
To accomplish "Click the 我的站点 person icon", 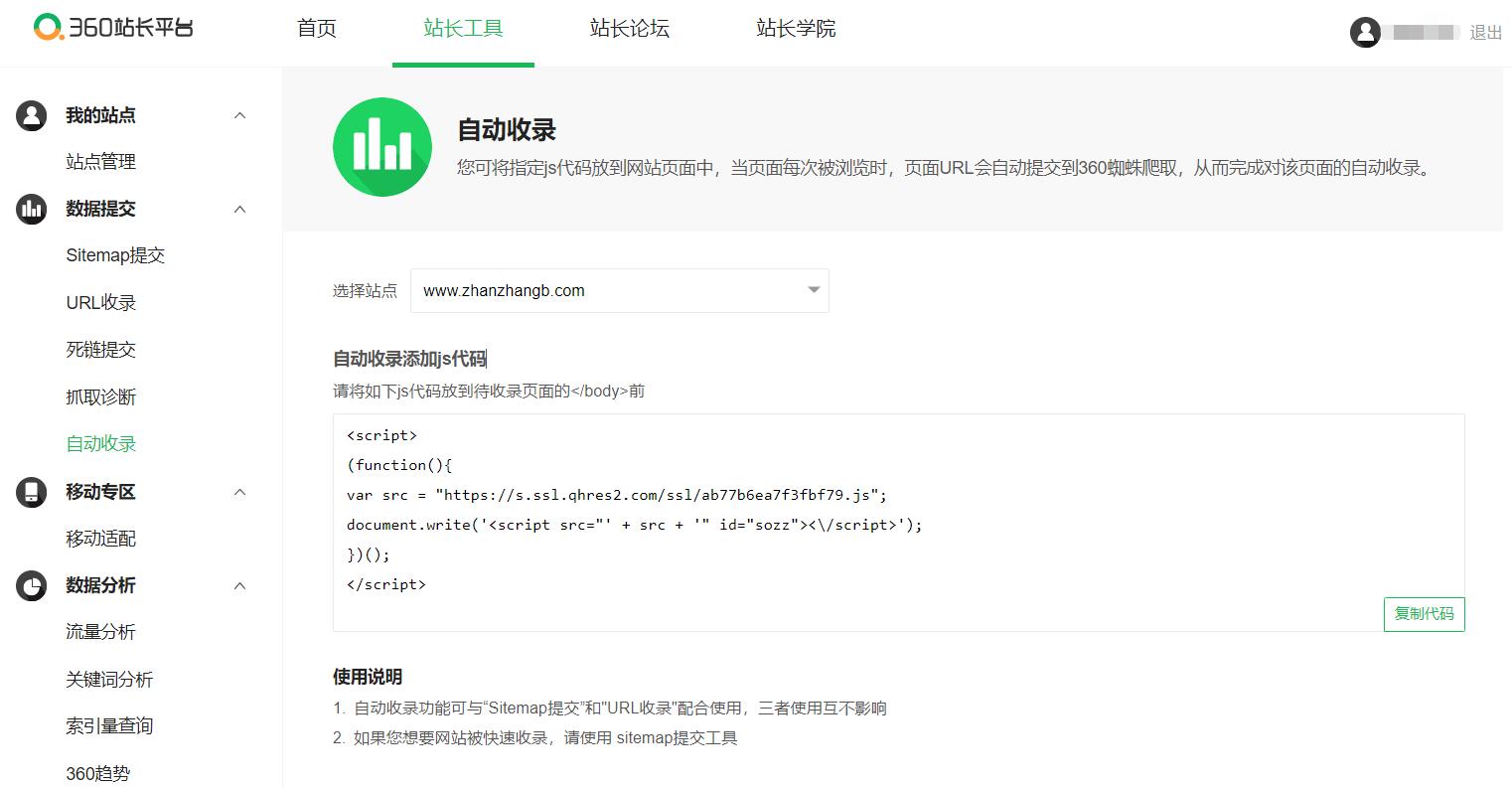I will pyautogui.click(x=32, y=115).
